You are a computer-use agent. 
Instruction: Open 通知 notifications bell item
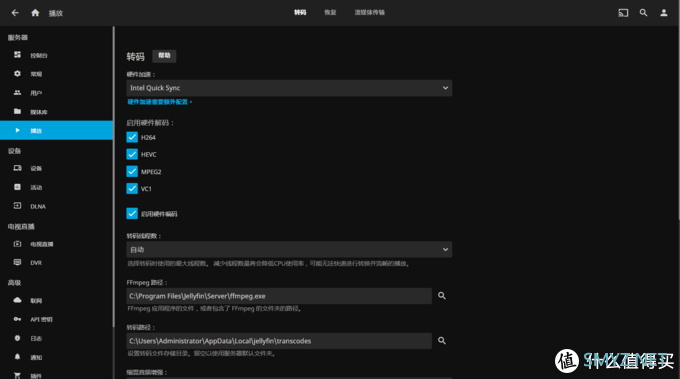56,357
